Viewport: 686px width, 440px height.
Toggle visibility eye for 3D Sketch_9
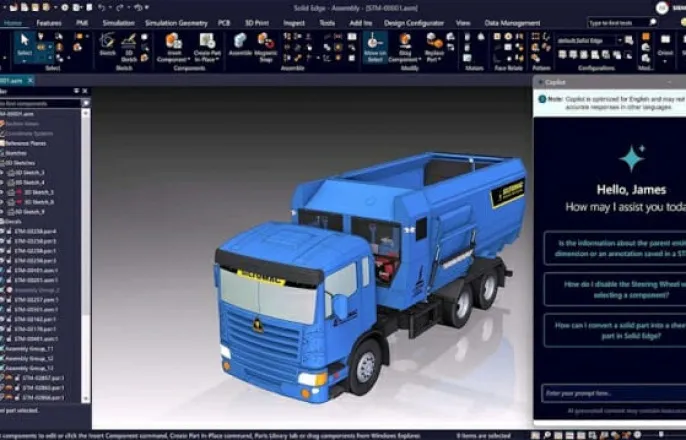tap(2, 212)
